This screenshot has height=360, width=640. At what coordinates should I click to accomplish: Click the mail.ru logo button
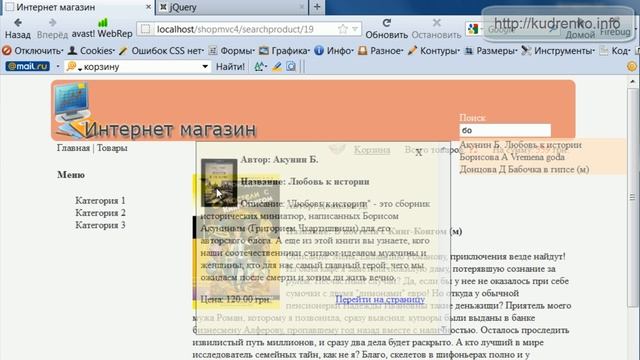click(28, 66)
